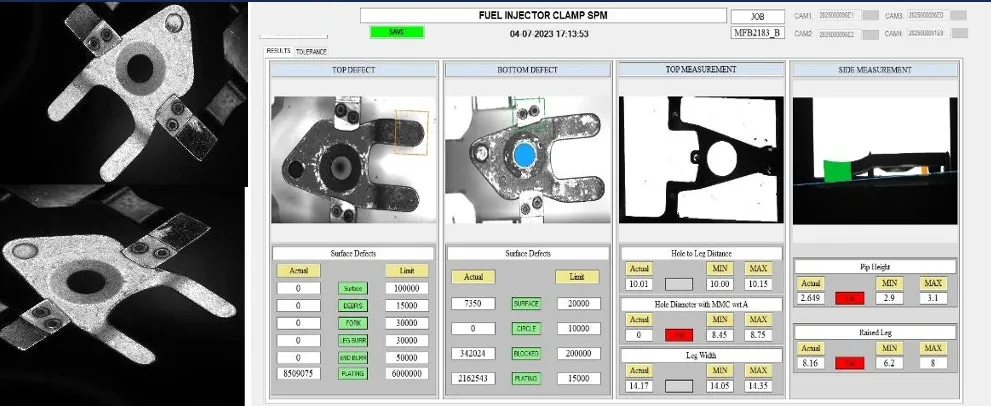
Task: Click the green SAVE button
Action: pos(397,32)
